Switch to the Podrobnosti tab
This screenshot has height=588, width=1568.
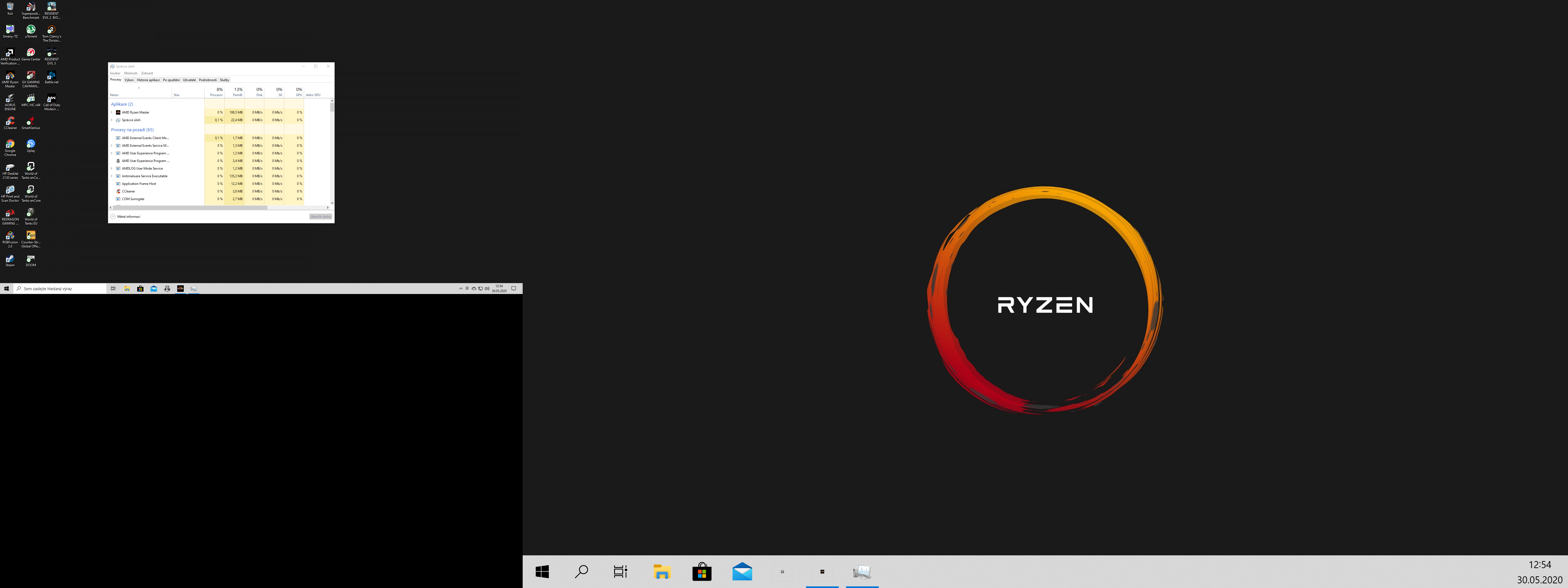point(207,80)
